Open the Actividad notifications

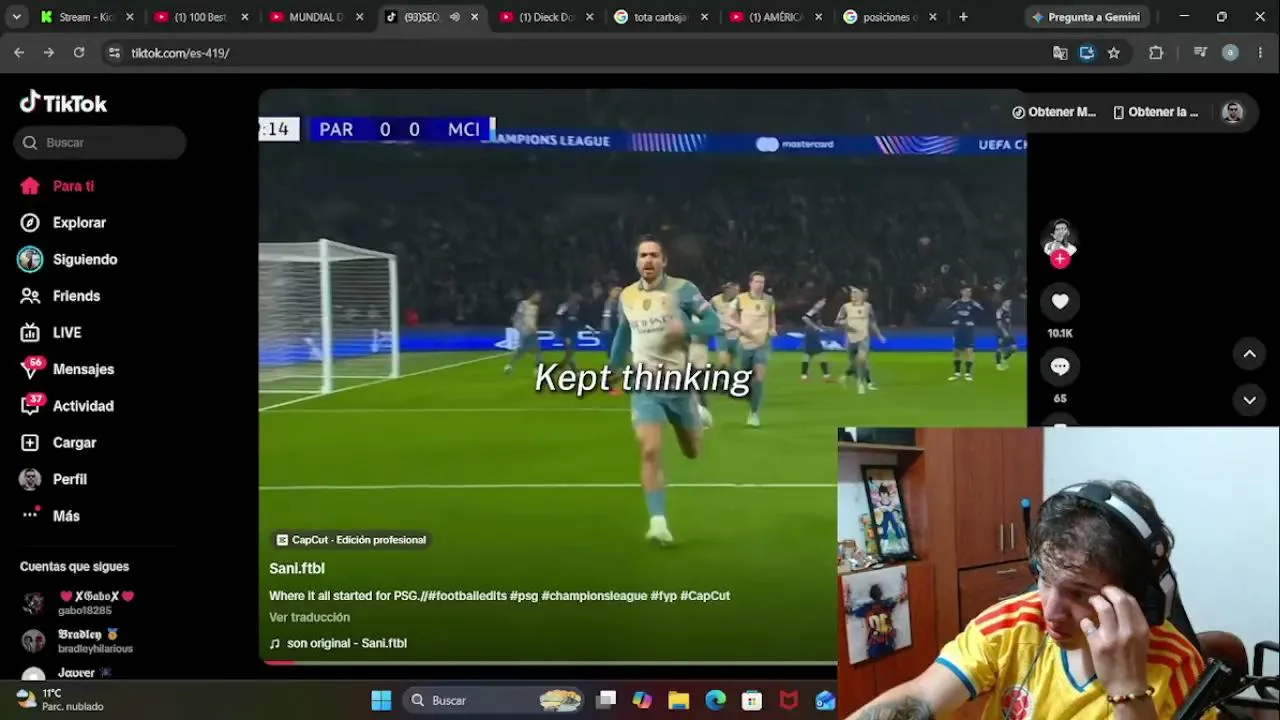point(66,406)
